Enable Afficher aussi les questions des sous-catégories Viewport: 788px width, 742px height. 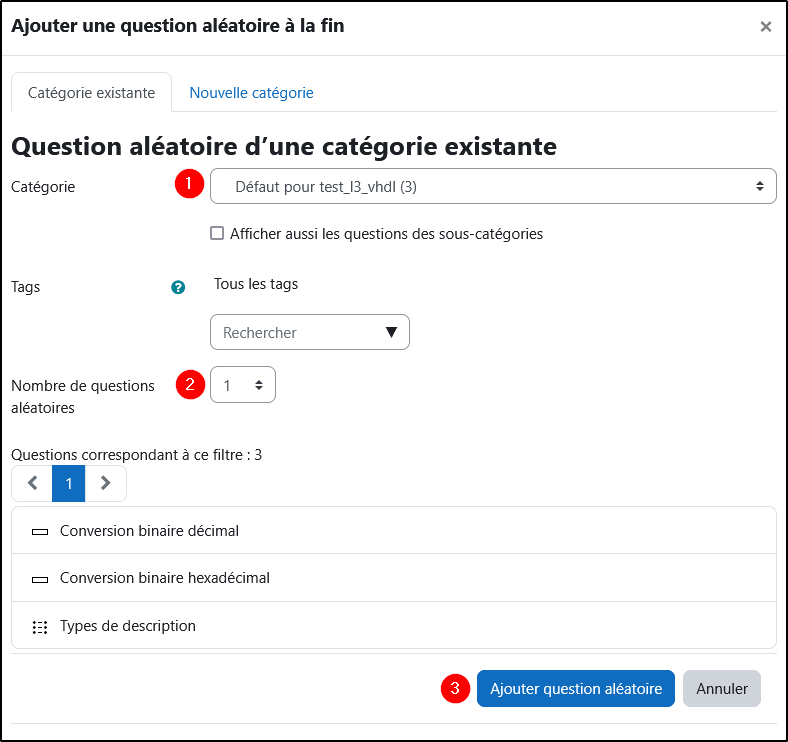tap(217, 233)
